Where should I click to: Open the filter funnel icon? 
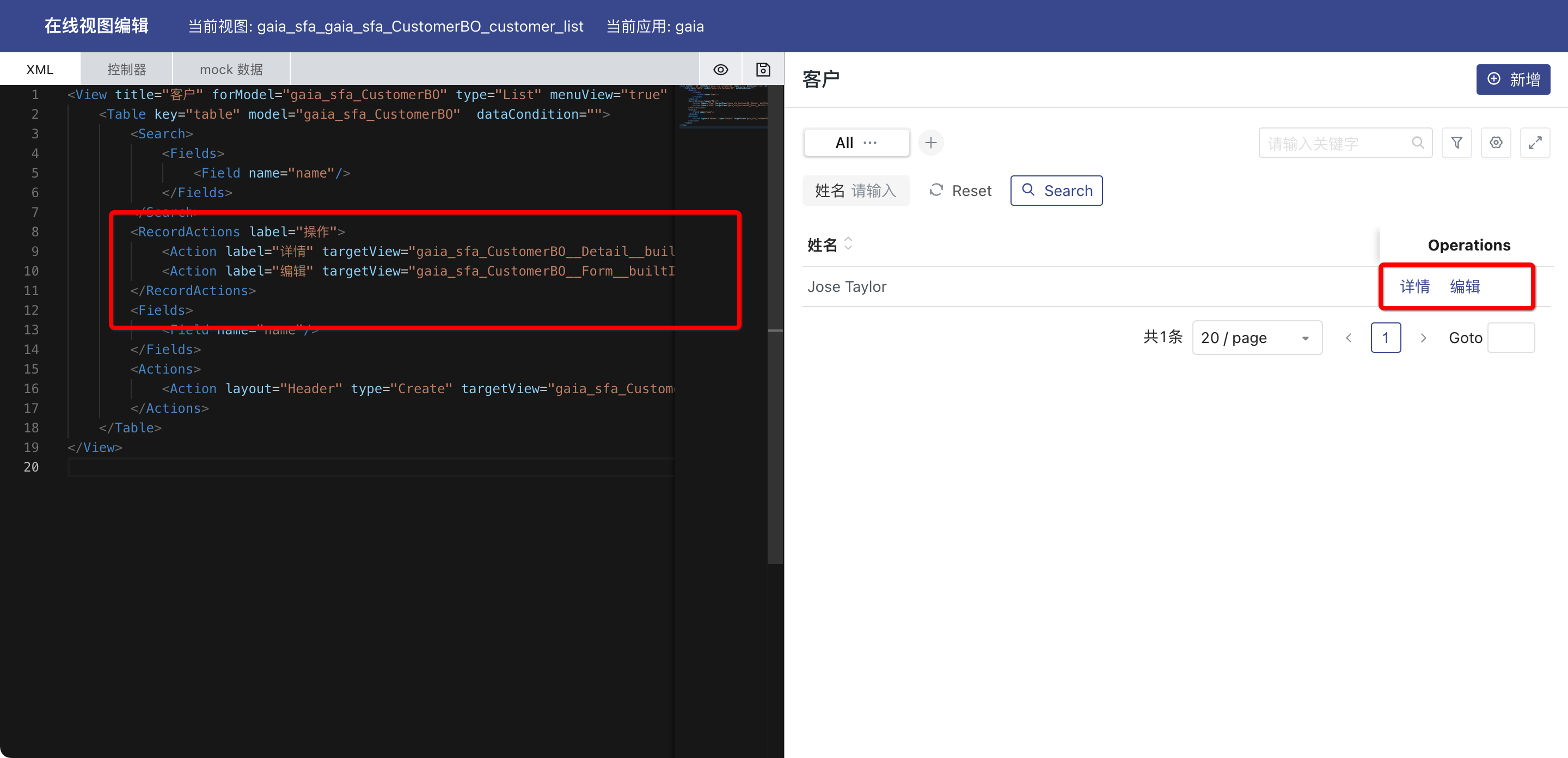1456,143
